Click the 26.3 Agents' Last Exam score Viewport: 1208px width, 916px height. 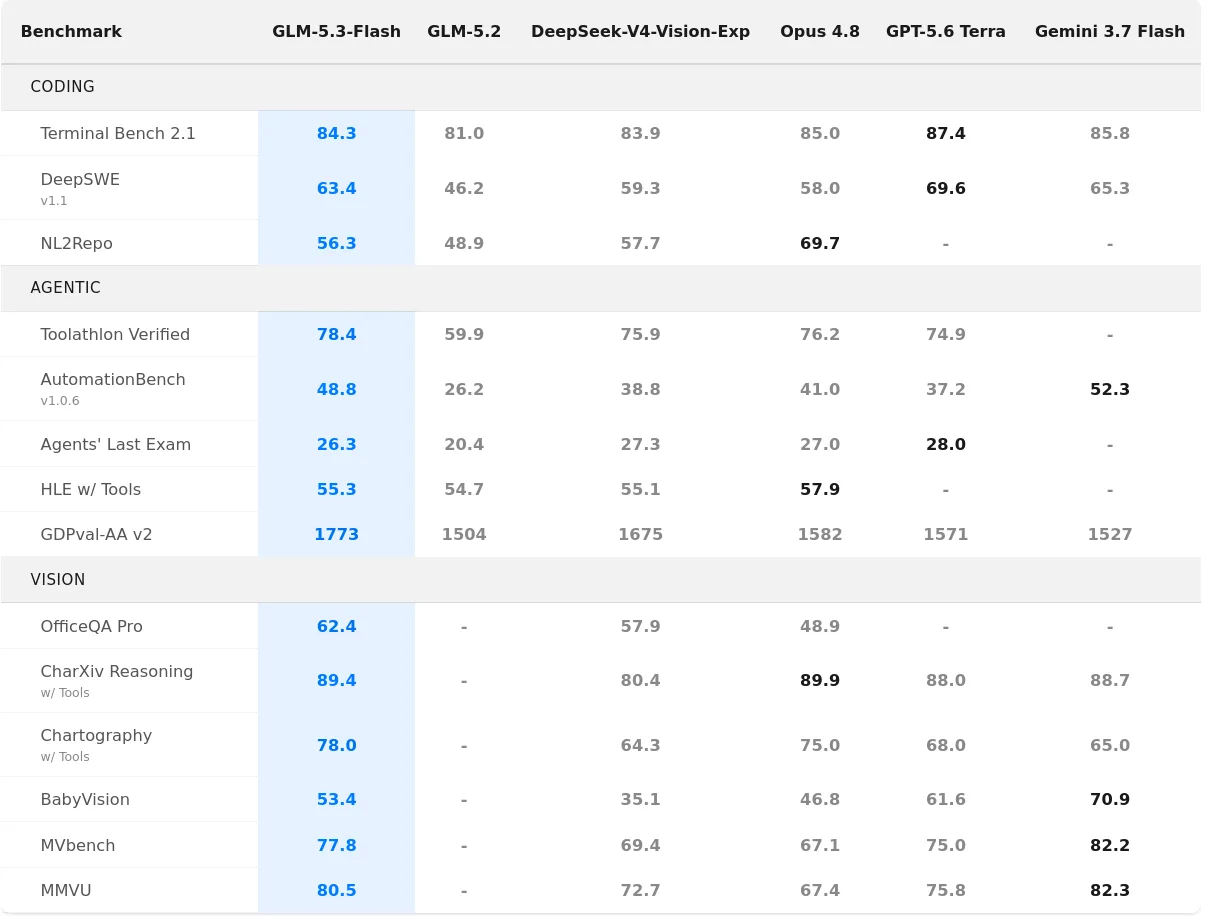point(336,445)
